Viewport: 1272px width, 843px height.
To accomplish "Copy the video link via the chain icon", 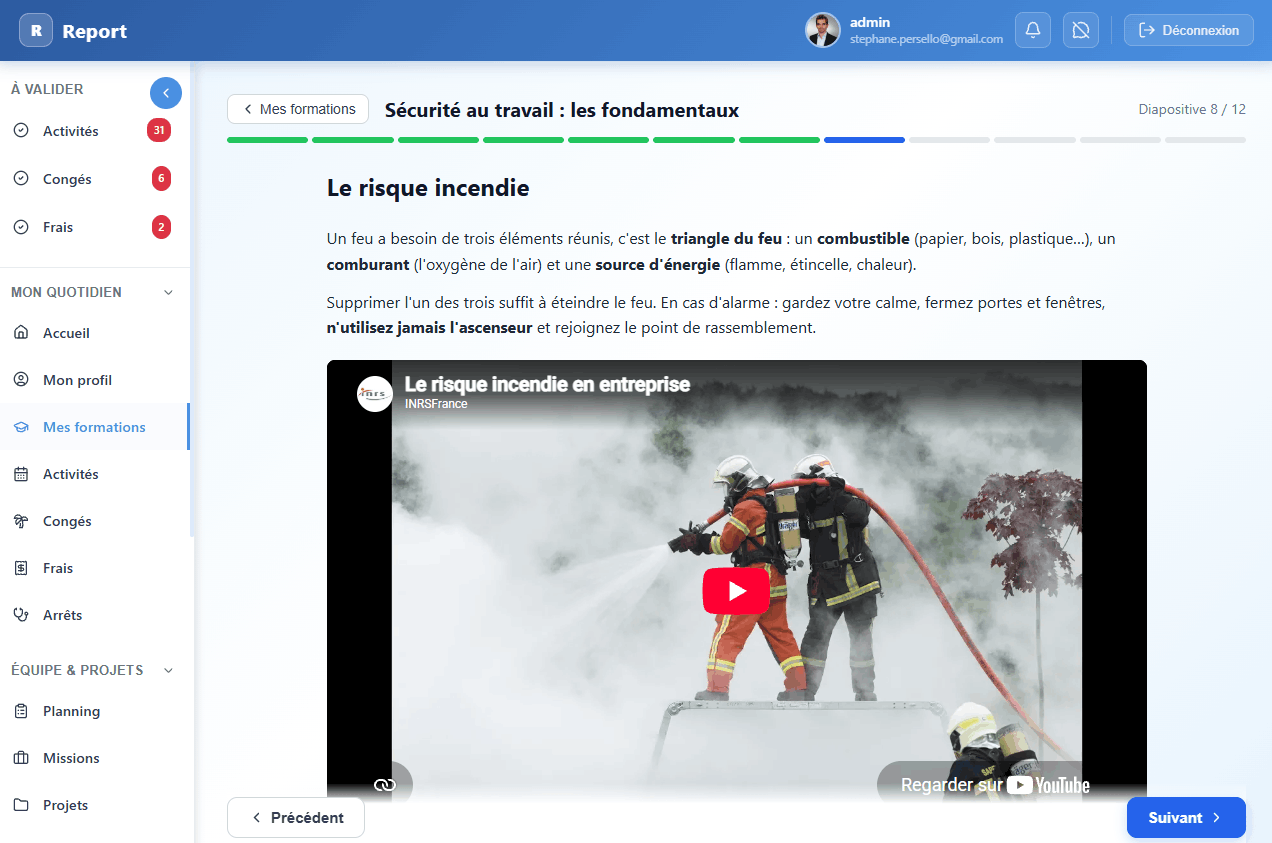I will [385, 785].
